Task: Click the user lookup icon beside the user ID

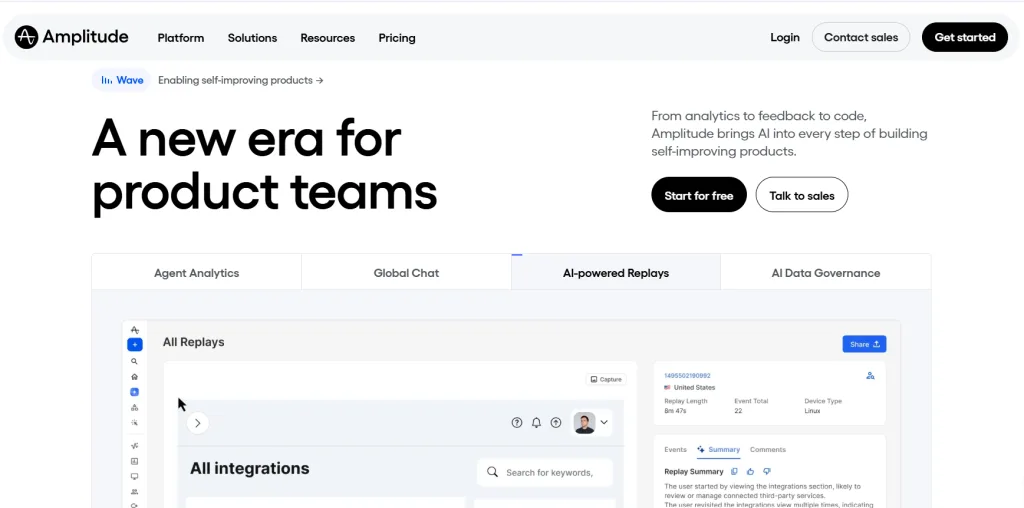Action: 870,375
